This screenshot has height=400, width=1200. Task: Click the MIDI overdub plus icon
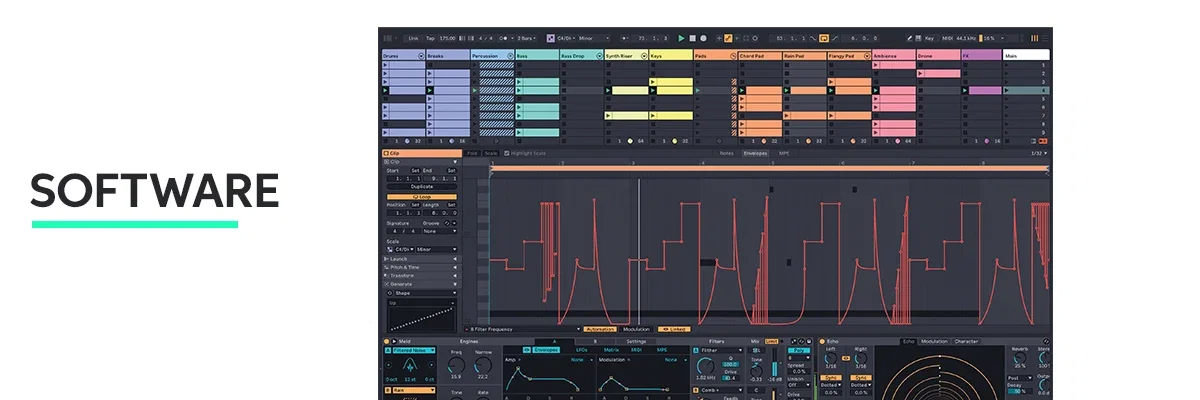pyautogui.click(x=719, y=38)
